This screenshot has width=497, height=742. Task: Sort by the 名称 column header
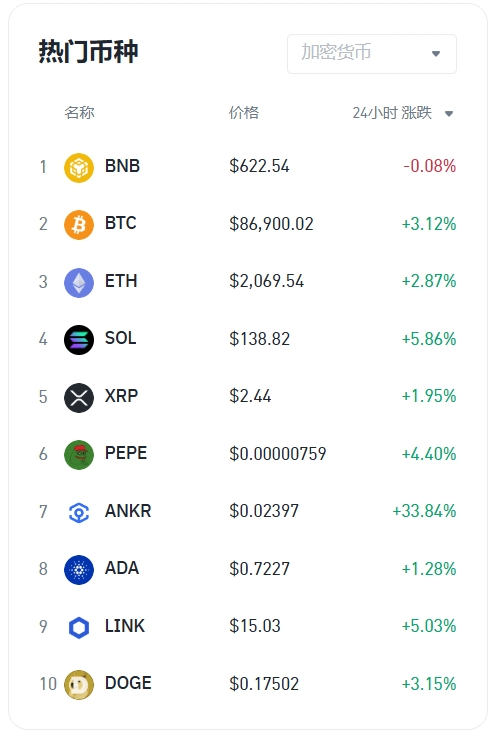pyautogui.click(x=79, y=113)
